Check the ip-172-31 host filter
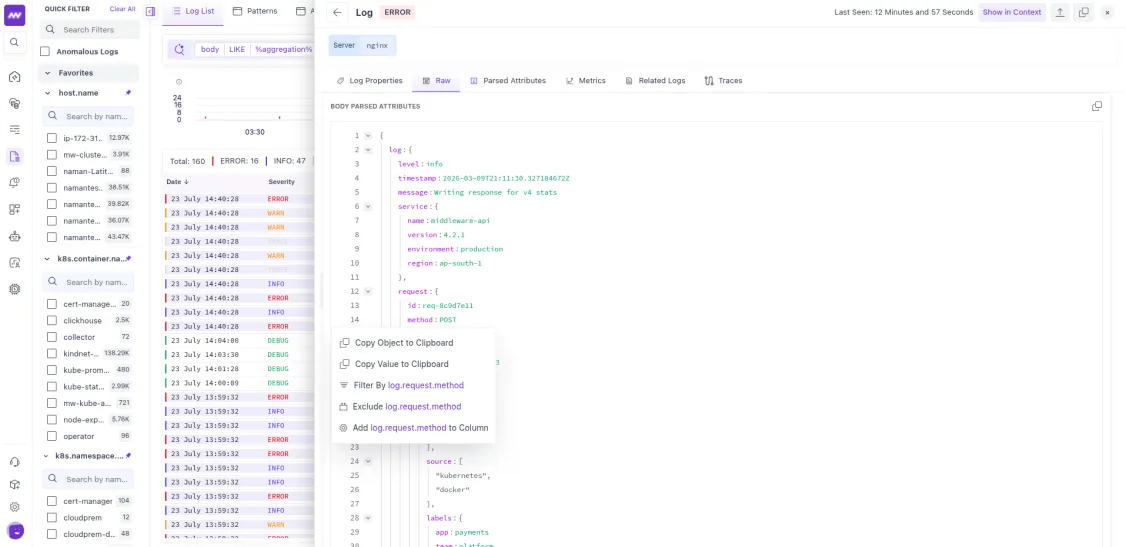The height and width of the screenshot is (547, 1126). (x=52, y=138)
